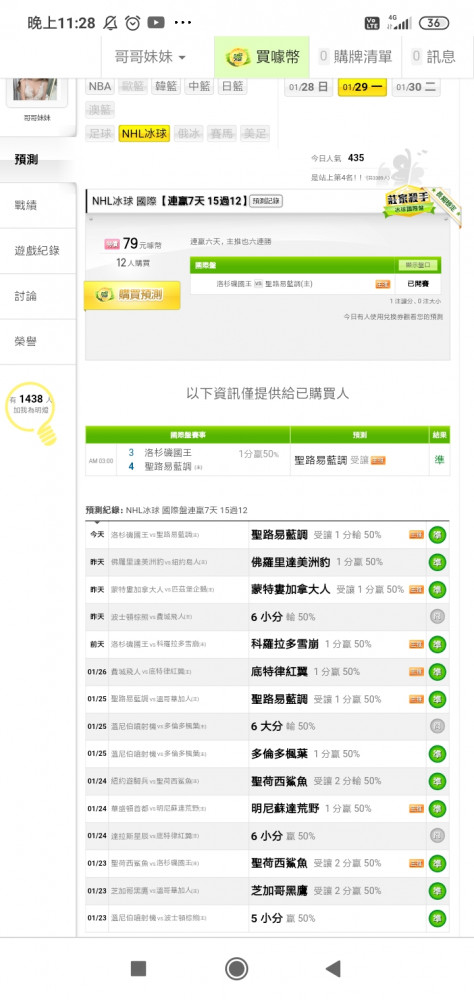Tap the user profile photo thumbnail

tap(36, 89)
